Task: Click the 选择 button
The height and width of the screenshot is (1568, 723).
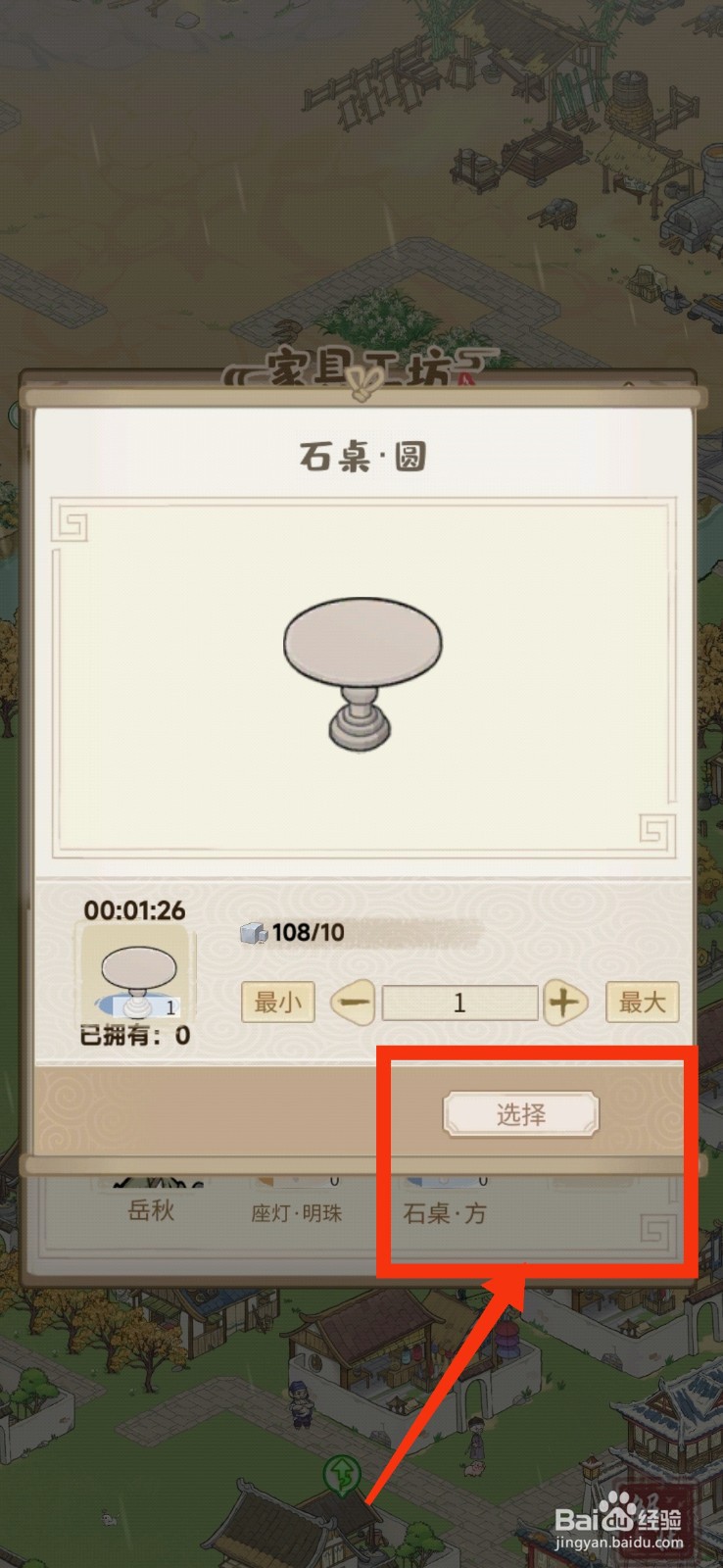Action: tap(520, 1114)
